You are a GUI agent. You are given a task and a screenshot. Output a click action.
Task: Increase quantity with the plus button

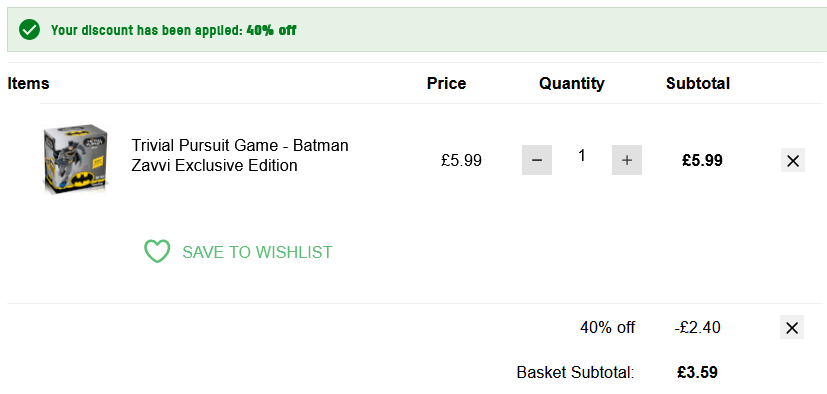click(627, 160)
